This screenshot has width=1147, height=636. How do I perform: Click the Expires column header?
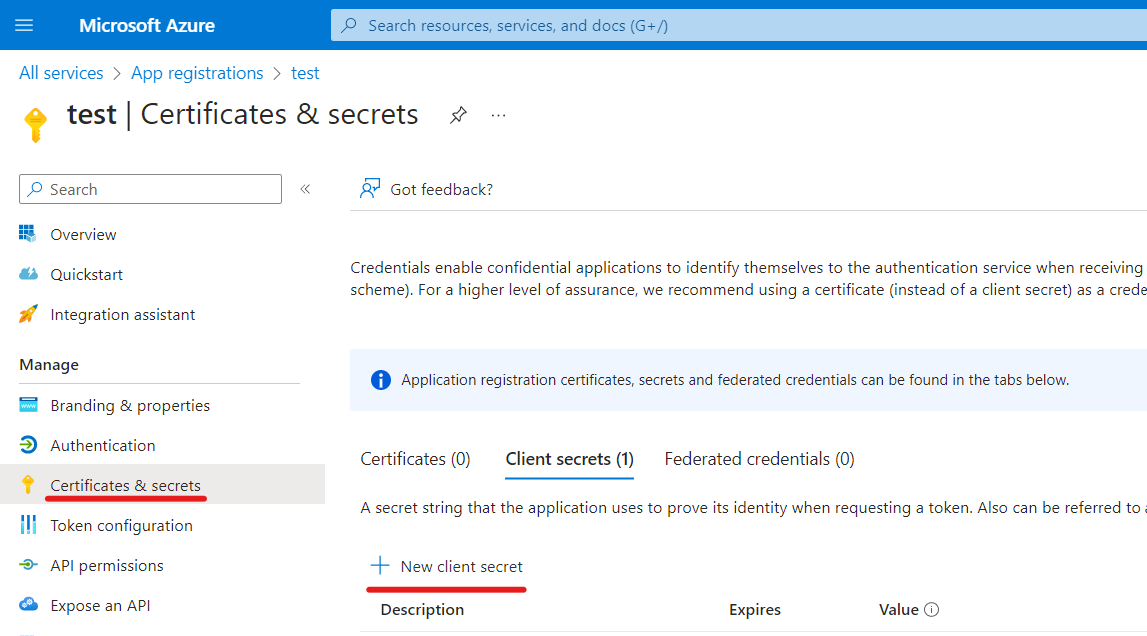tap(755, 610)
